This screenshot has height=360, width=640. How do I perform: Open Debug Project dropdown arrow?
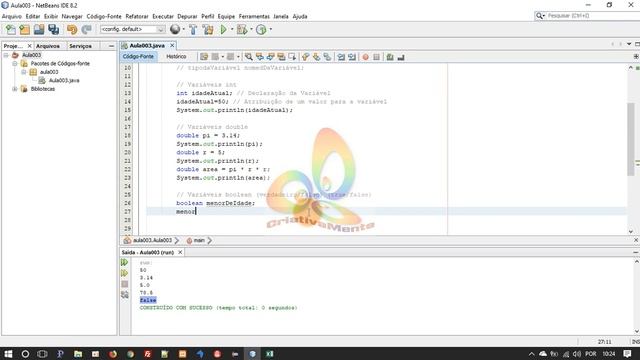[x=251, y=29]
